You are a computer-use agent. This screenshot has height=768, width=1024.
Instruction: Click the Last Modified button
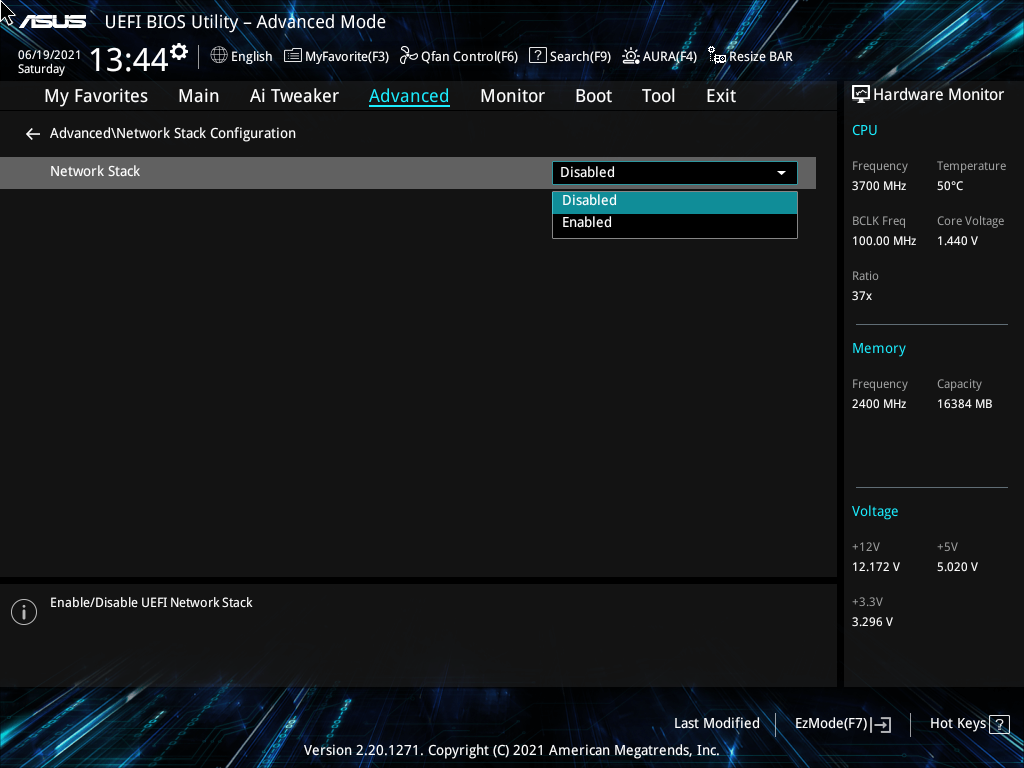[x=717, y=723]
